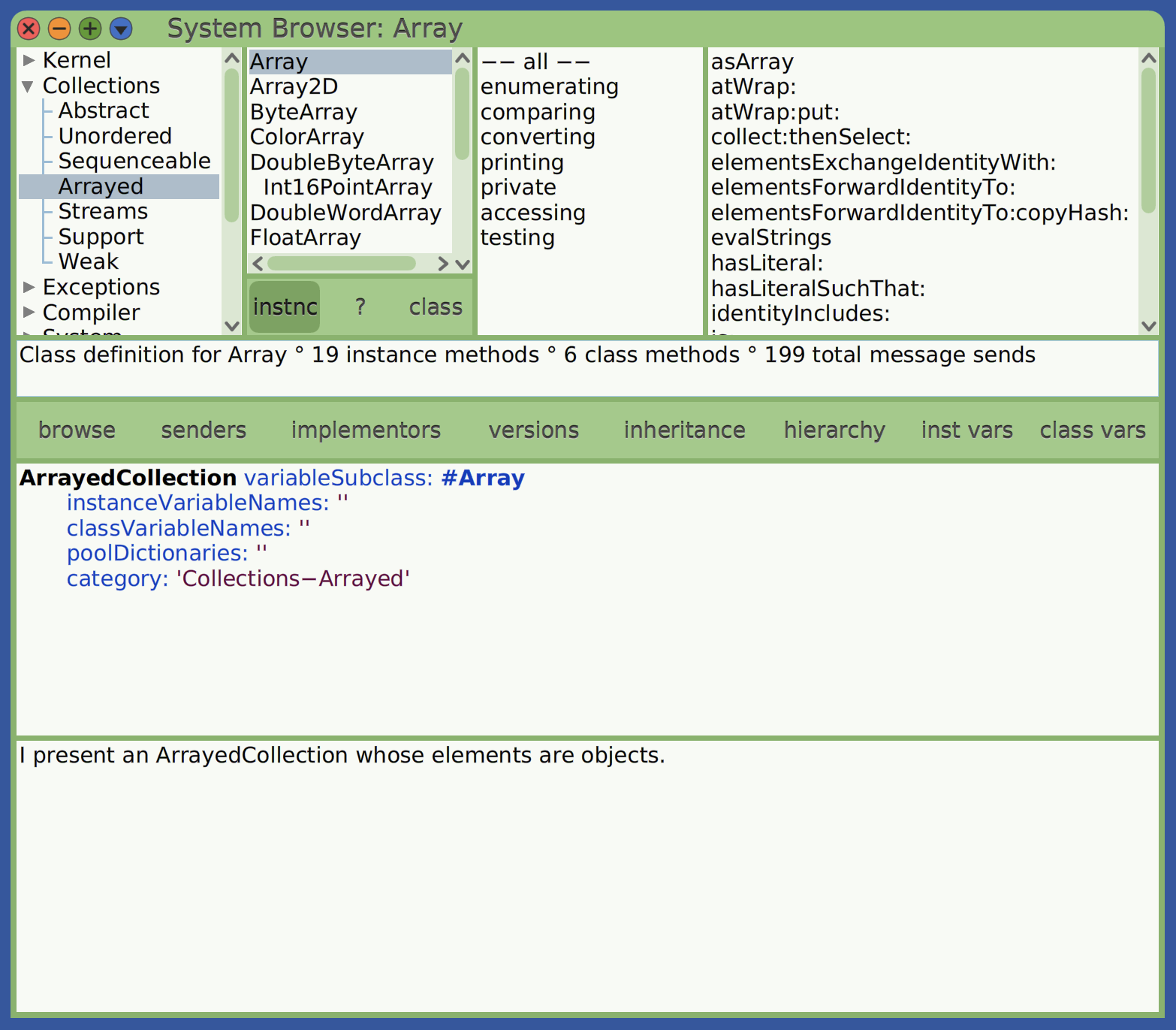Switch to class-side methods with class button
The image size is (1176, 1030).
click(436, 307)
